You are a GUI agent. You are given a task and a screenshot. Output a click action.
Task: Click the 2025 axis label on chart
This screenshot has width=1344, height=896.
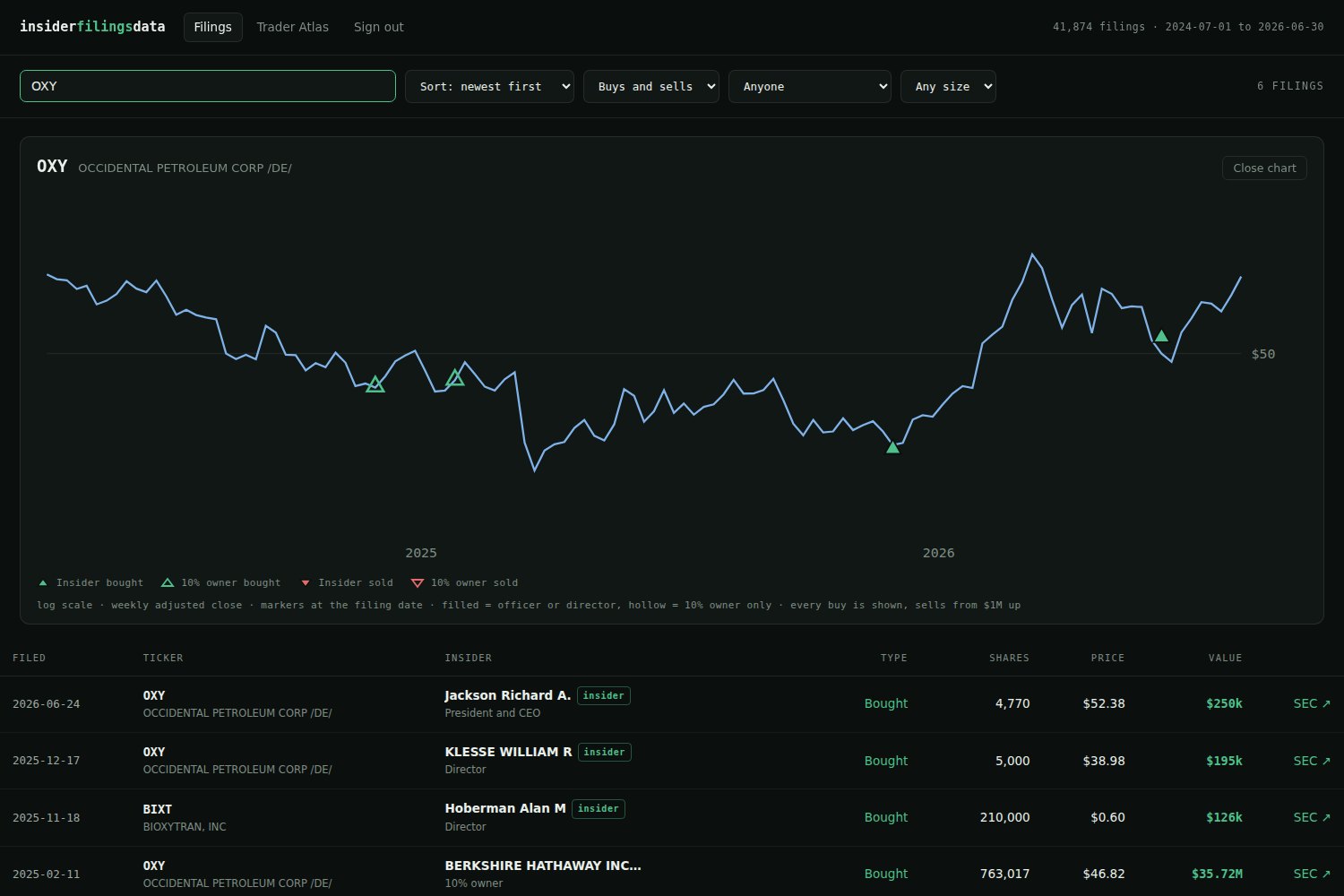coord(421,553)
